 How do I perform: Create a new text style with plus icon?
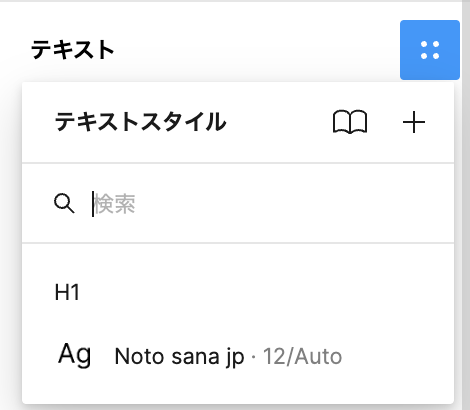[x=414, y=122]
